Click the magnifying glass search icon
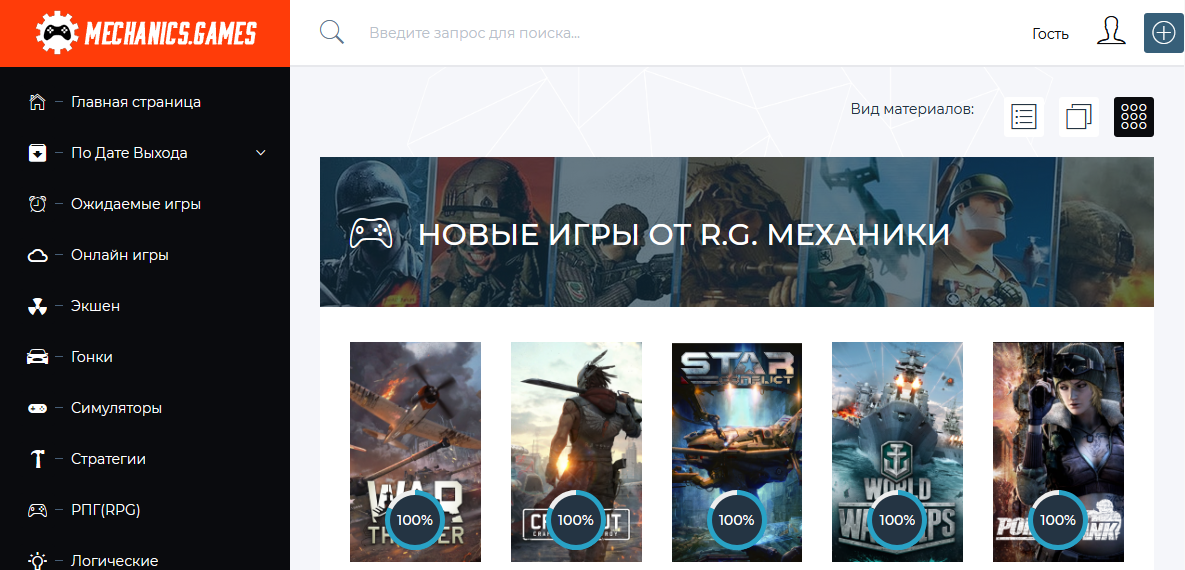 pos(332,33)
